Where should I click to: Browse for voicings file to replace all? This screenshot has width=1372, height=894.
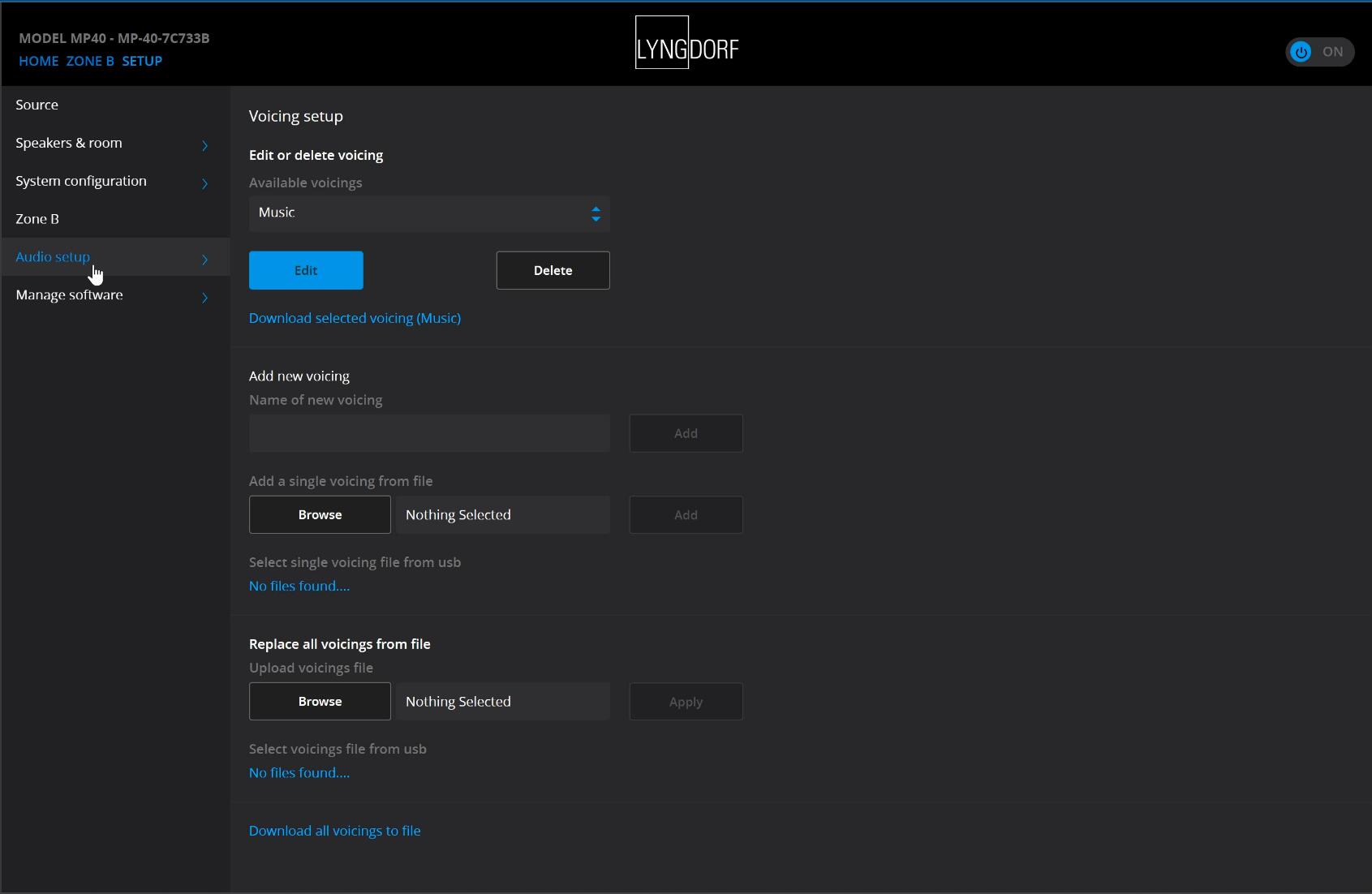[320, 702]
